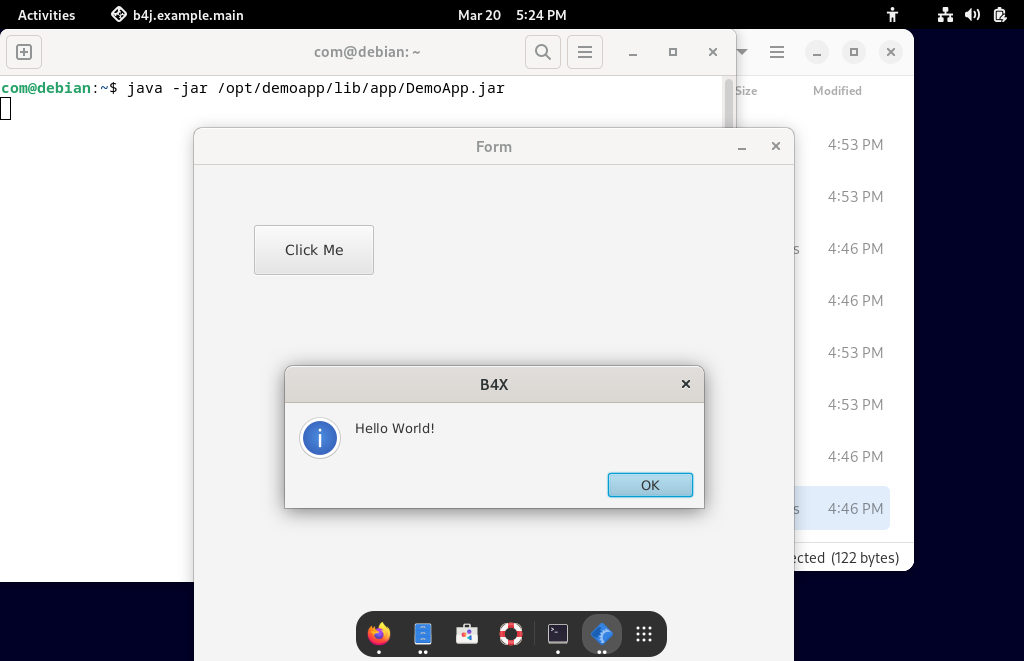This screenshot has width=1024, height=661.
Task: Open the terminal hamburger menu
Action: (585, 52)
